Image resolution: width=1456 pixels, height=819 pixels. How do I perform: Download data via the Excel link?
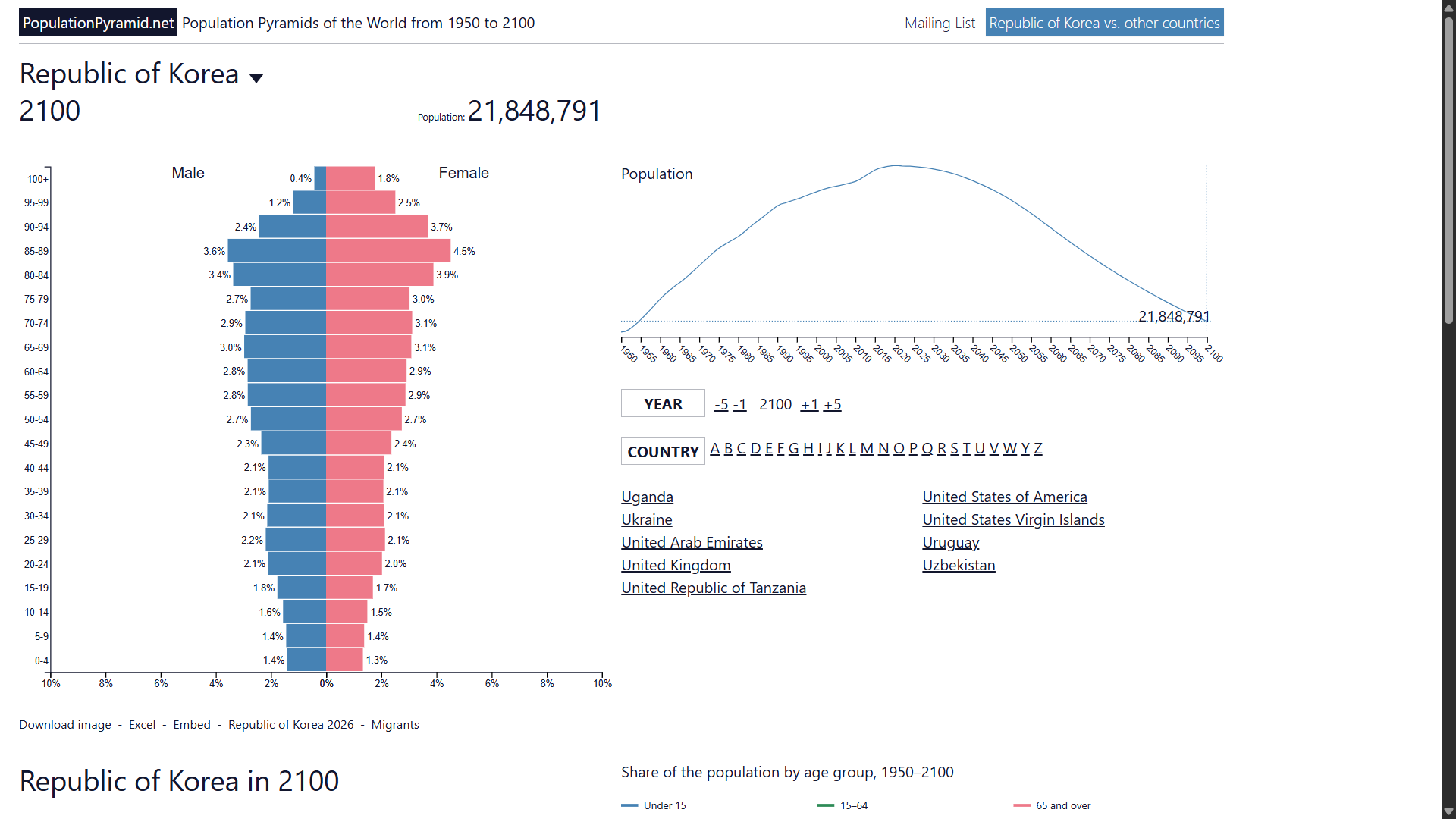click(x=142, y=724)
